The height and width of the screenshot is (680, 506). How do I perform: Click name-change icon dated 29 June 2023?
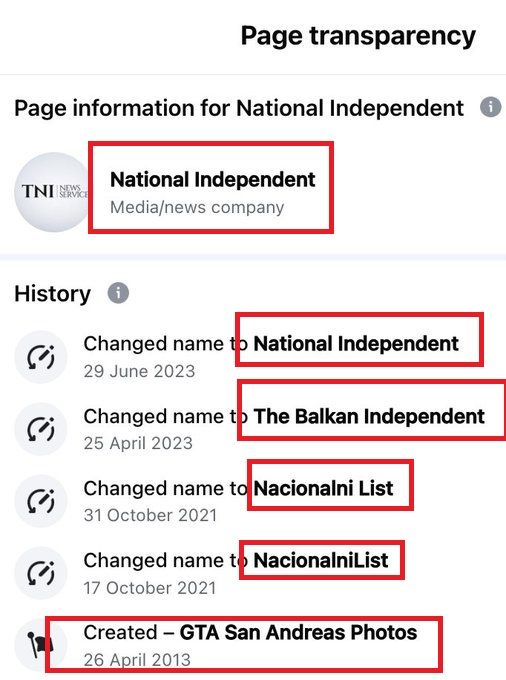[x=41, y=356]
